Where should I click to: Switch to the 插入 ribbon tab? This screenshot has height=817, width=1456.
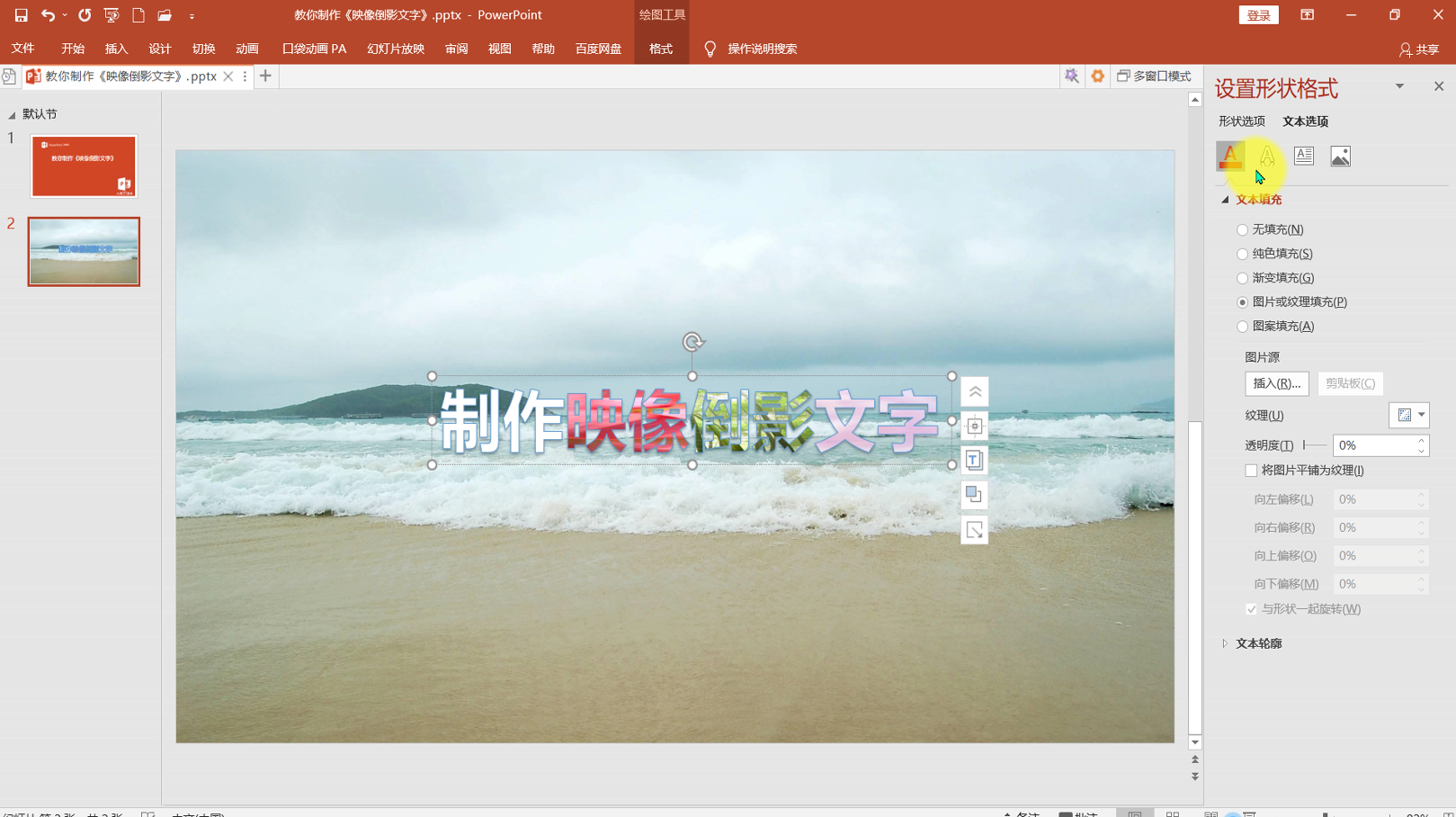tap(116, 49)
